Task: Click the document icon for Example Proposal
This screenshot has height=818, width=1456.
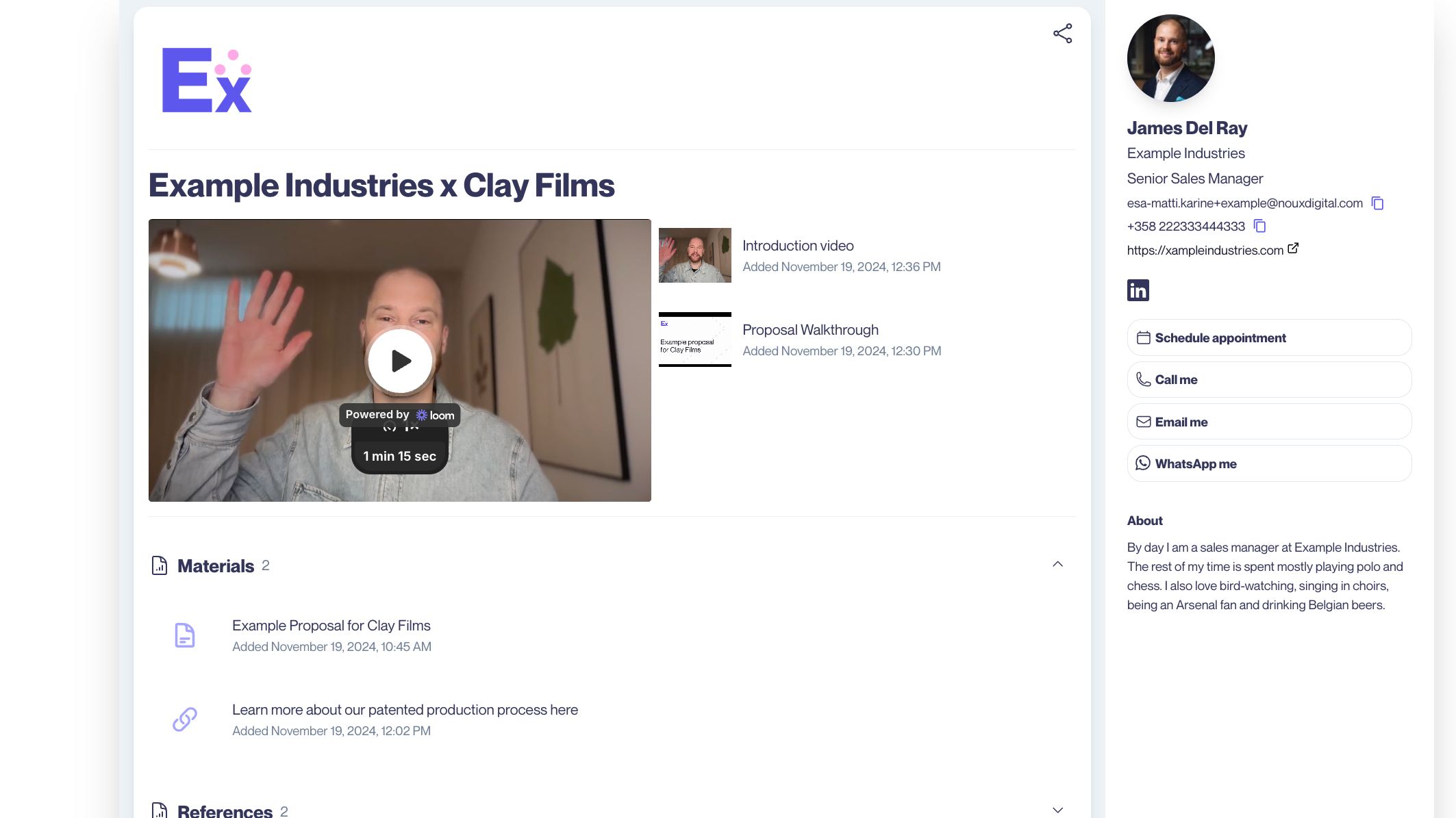Action: coord(184,635)
